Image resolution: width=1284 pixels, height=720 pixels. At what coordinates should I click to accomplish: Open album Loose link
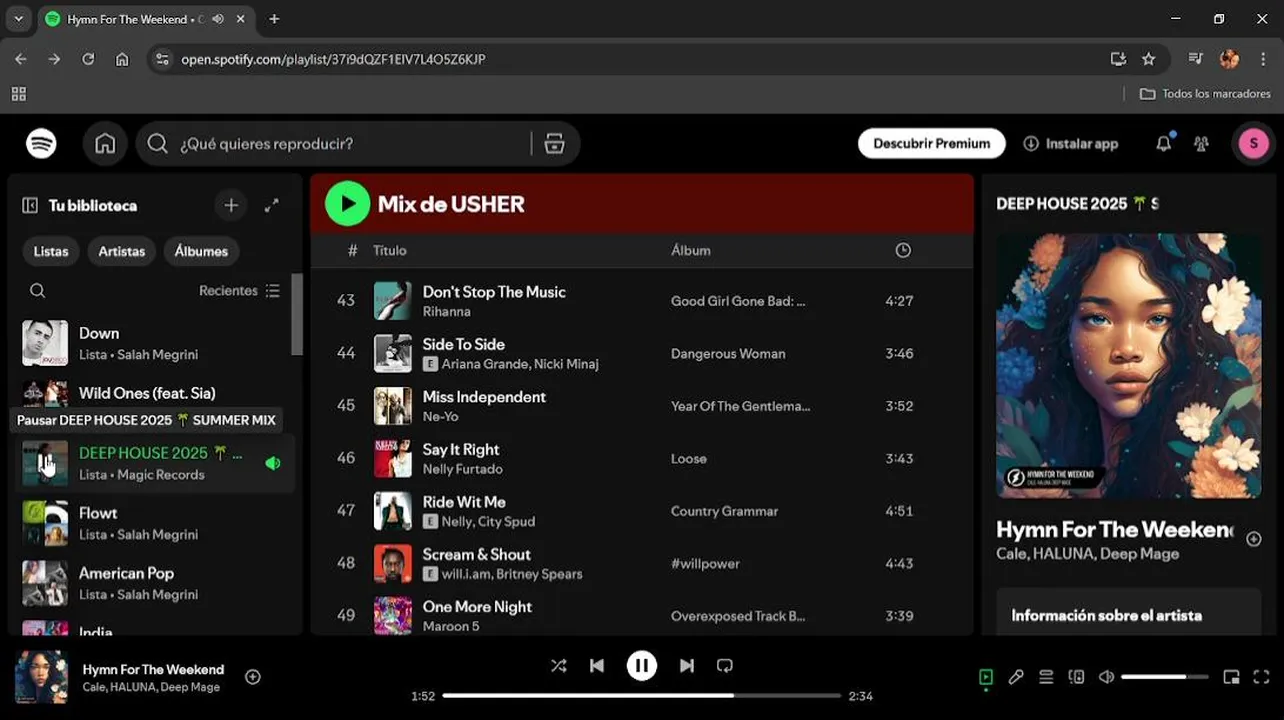[689, 459]
